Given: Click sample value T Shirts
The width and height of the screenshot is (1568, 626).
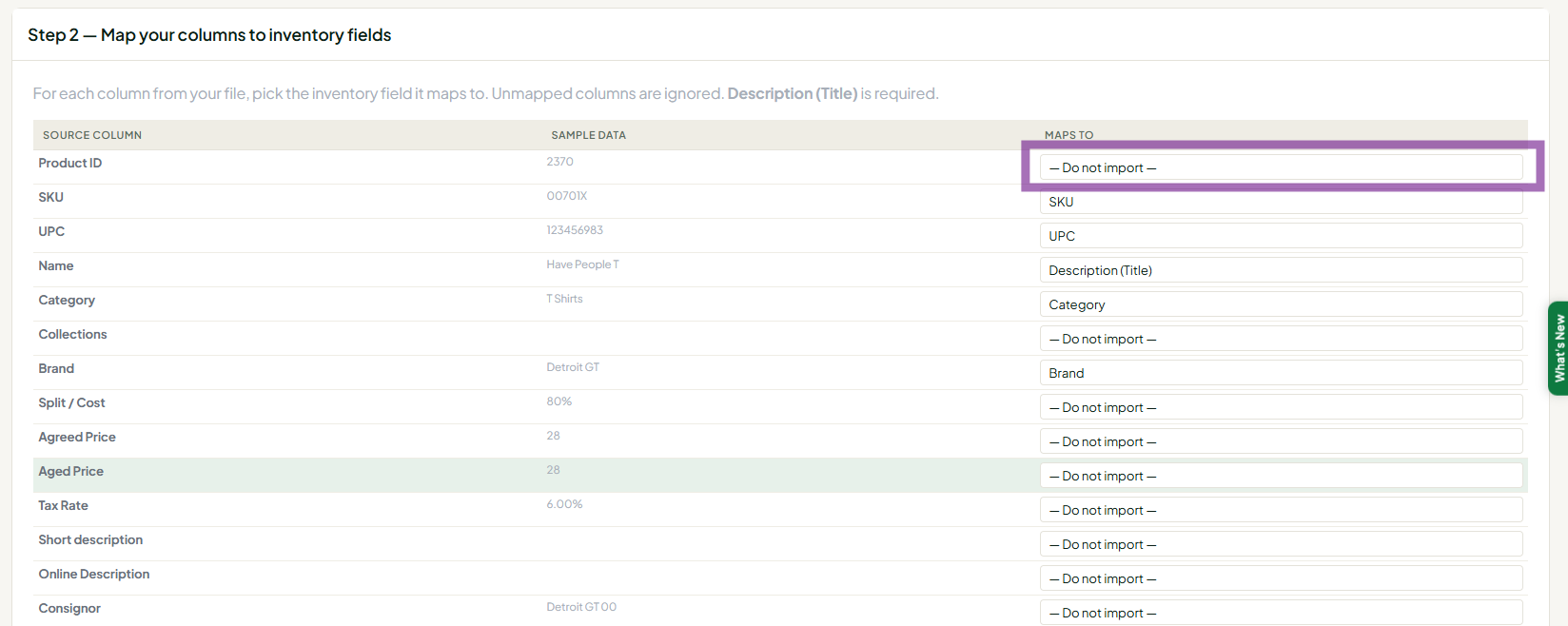Looking at the screenshot, I should (564, 299).
